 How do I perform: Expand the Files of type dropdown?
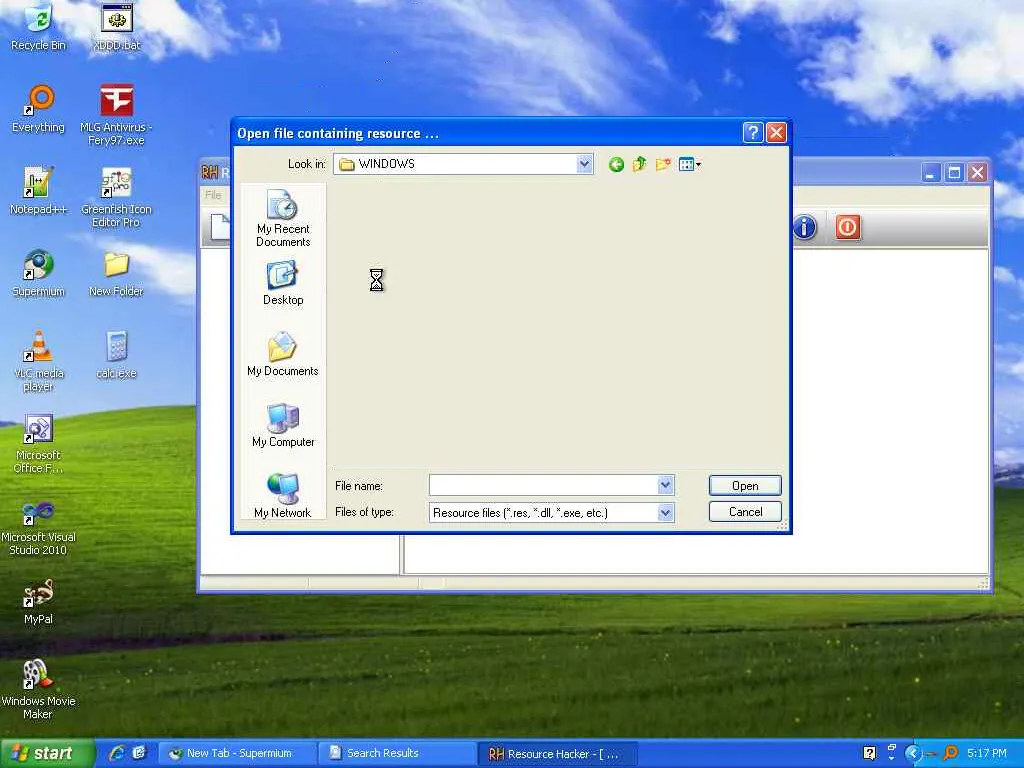(x=665, y=513)
